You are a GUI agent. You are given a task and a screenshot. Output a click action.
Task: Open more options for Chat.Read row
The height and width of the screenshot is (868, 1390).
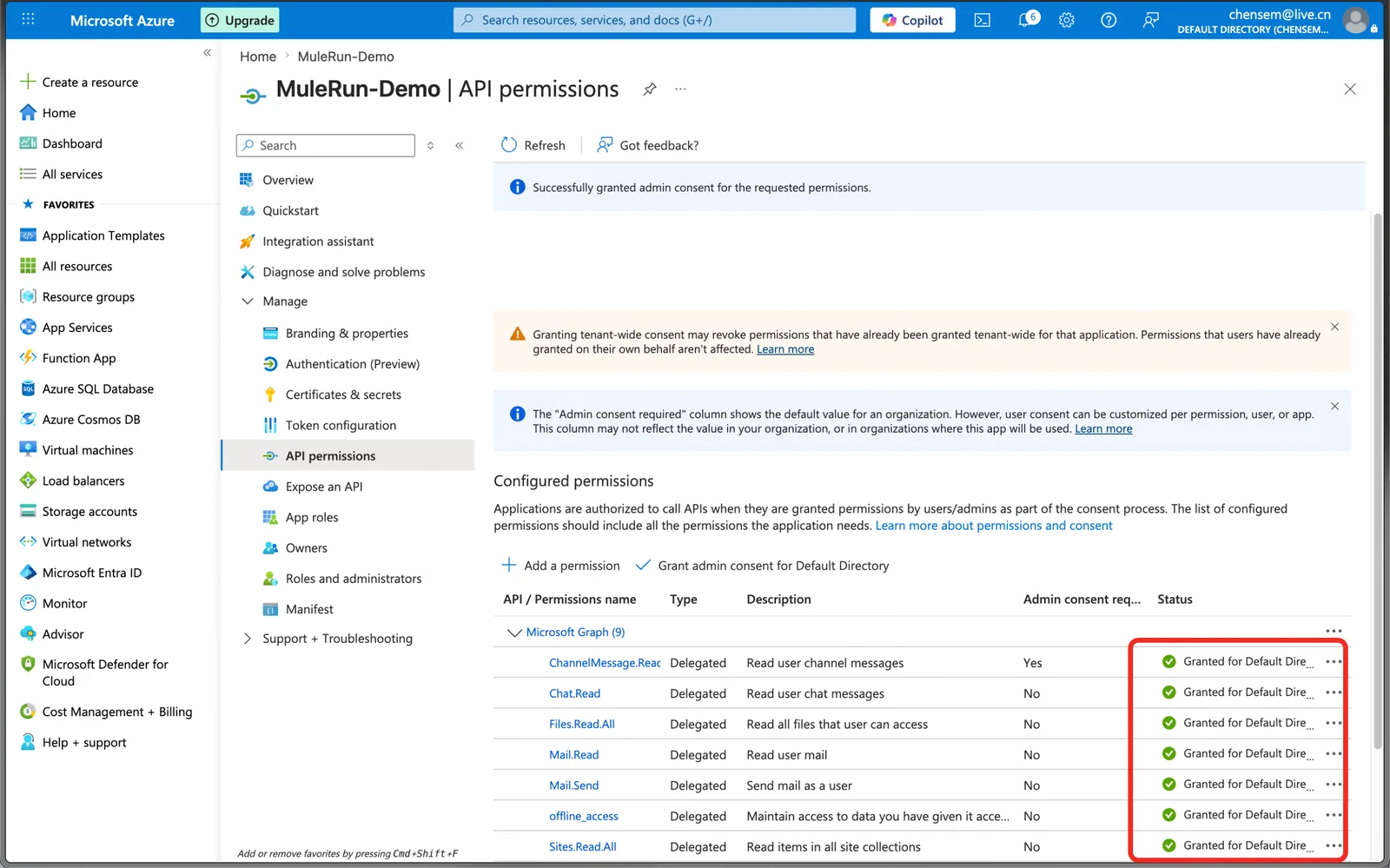click(x=1334, y=692)
